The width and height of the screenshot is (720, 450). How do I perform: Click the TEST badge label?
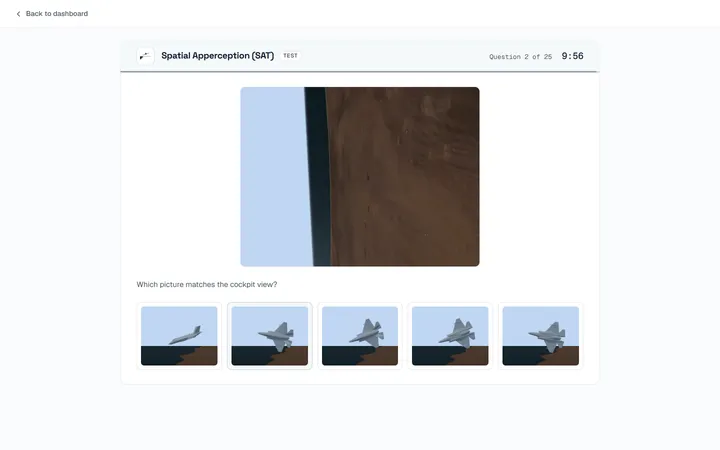tap(290, 56)
